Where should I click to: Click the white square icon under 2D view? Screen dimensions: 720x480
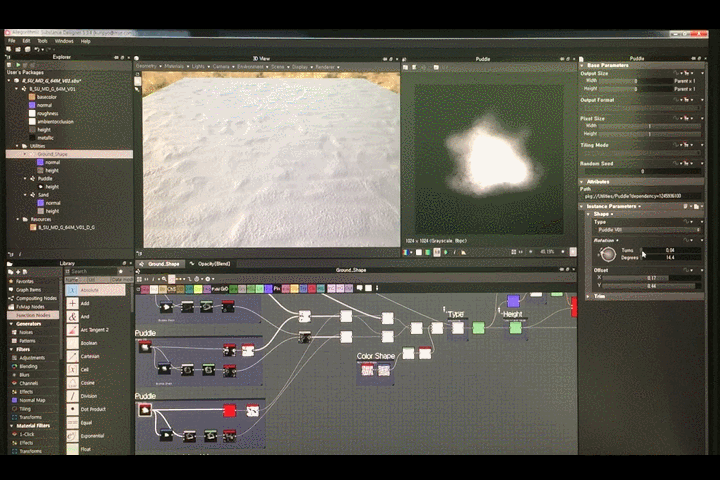pyautogui.click(x=418, y=252)
